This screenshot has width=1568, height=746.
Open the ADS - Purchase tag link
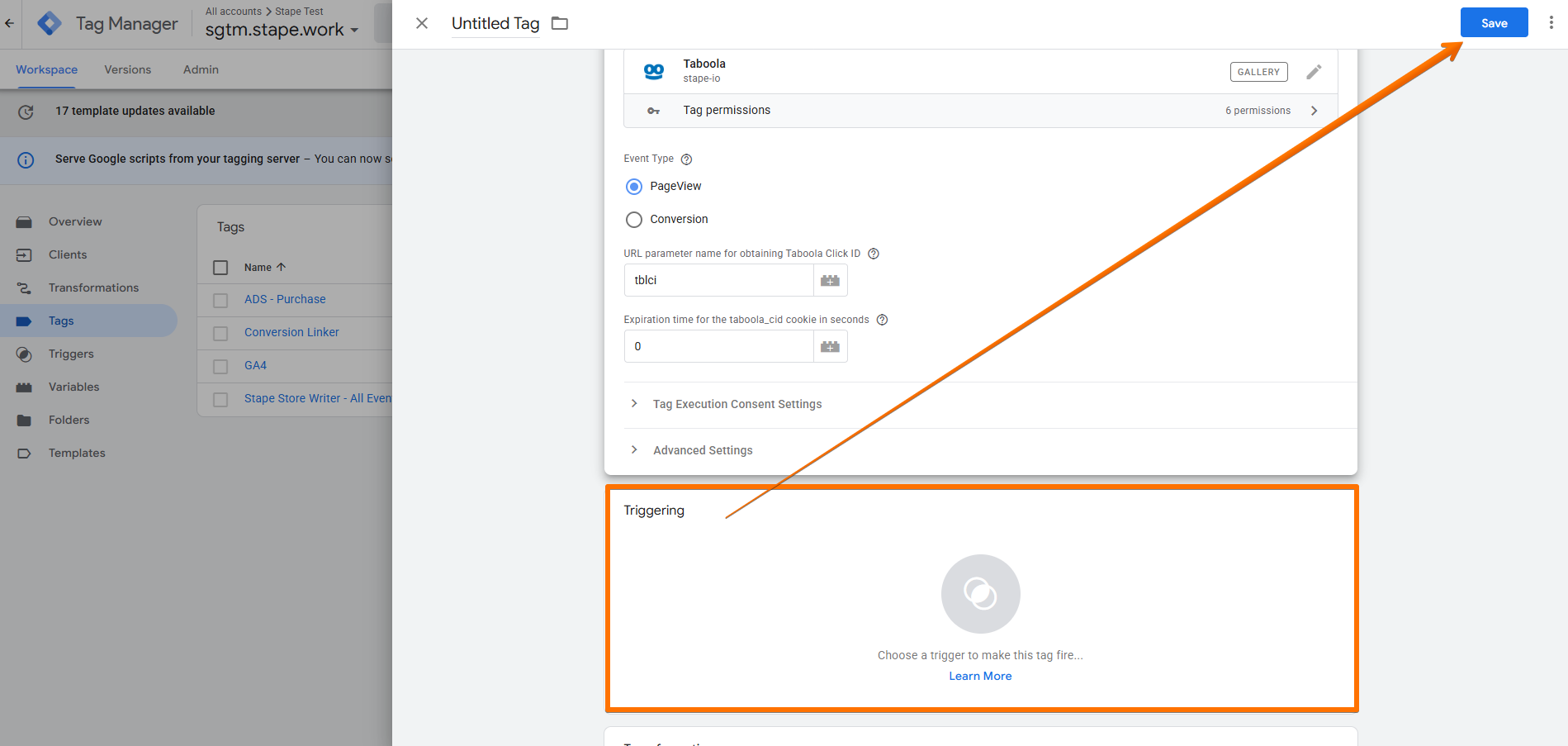[x=285, y=299]
